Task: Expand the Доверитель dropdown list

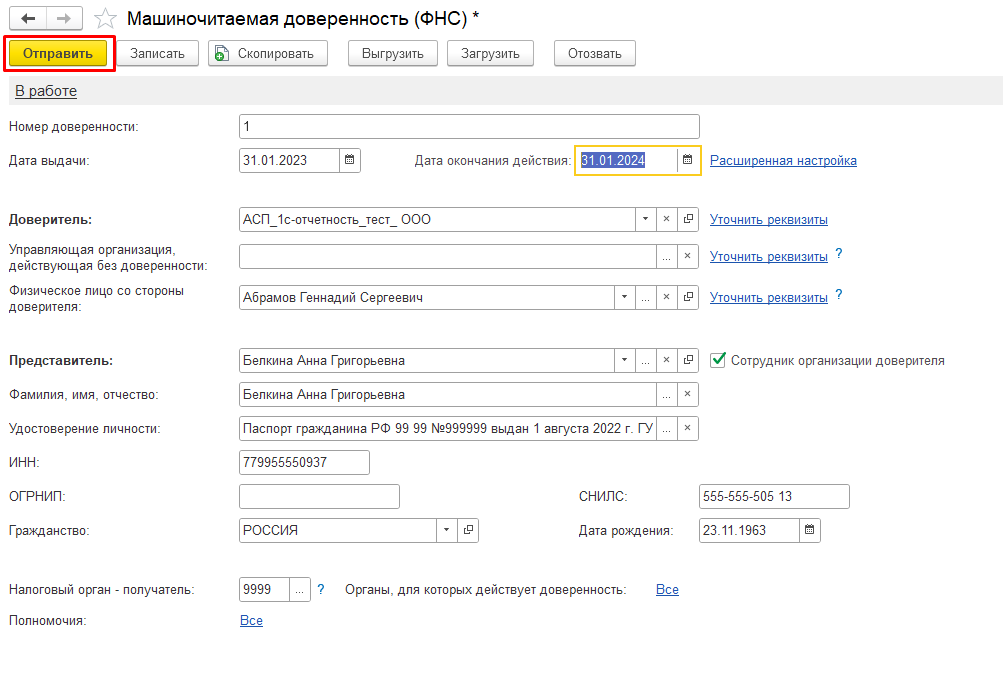Action: [x=645, y=219]
